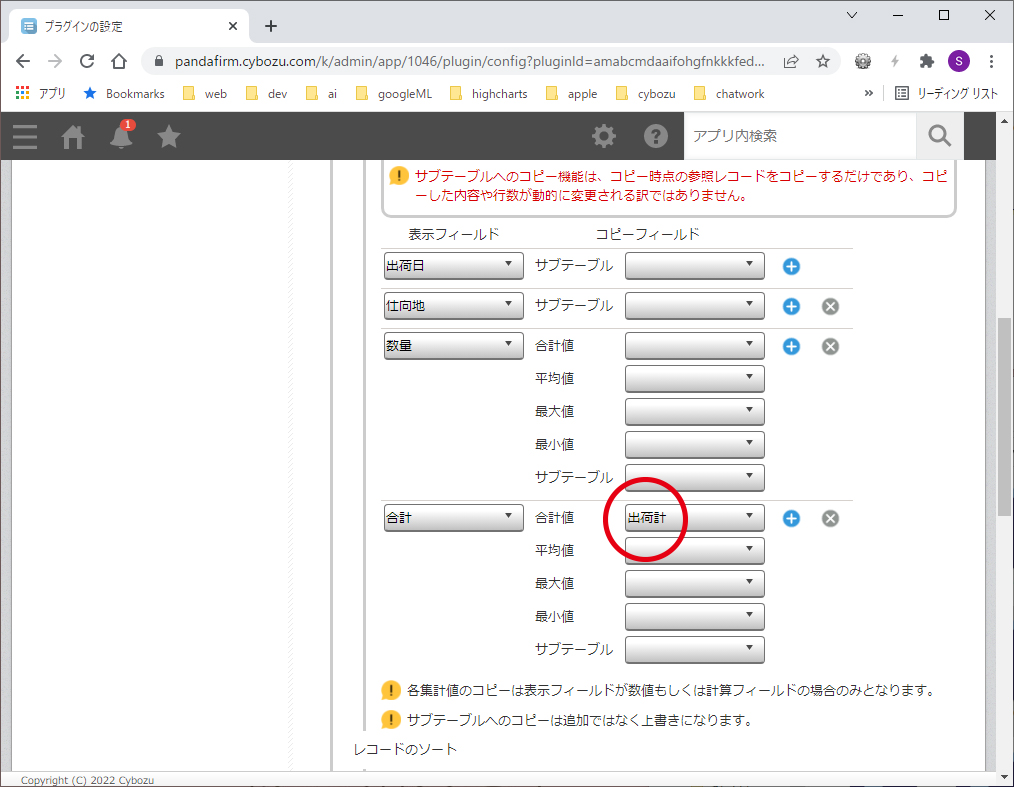
Task: Open 最大値 dropdown in 数量 row
Action: click(x=695, y=412)
